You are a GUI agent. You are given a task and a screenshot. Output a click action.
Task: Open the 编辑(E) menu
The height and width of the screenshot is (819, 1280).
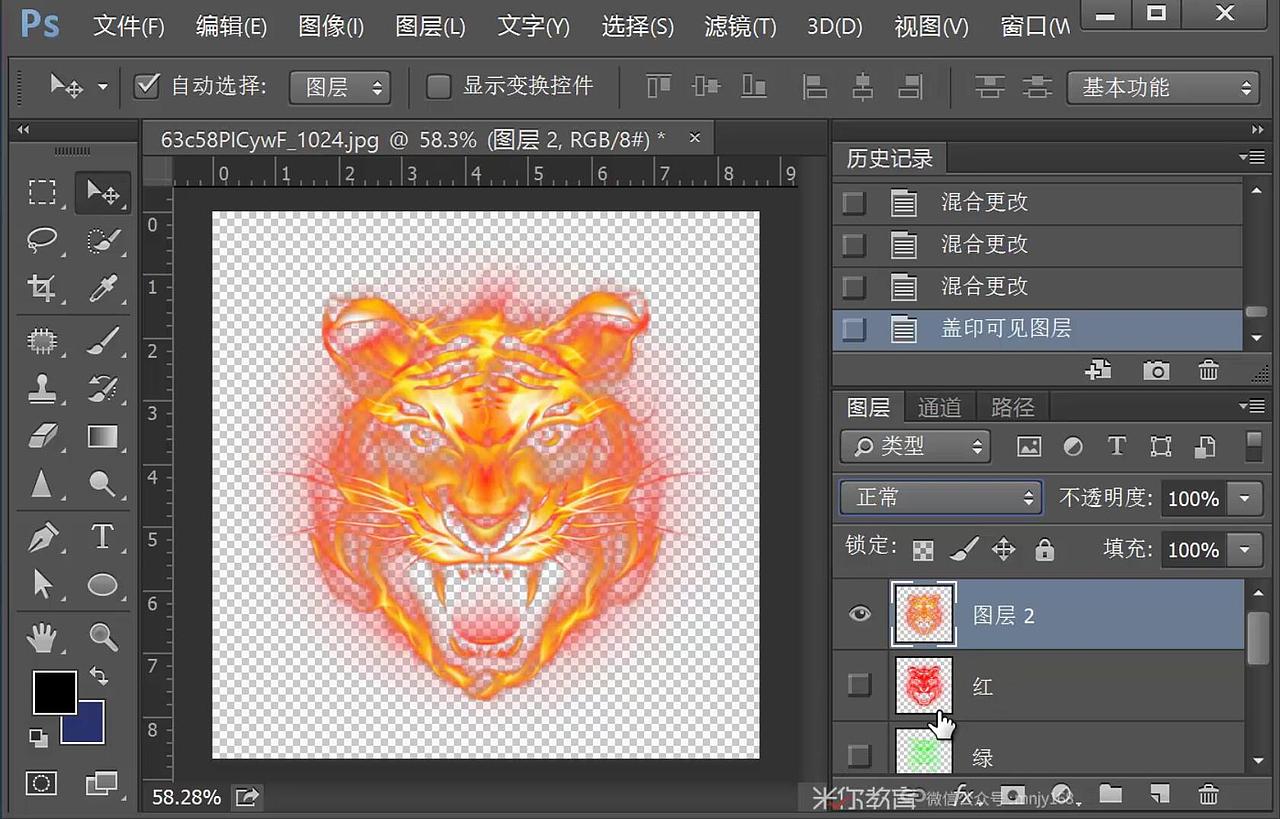[x=232, y=26]
